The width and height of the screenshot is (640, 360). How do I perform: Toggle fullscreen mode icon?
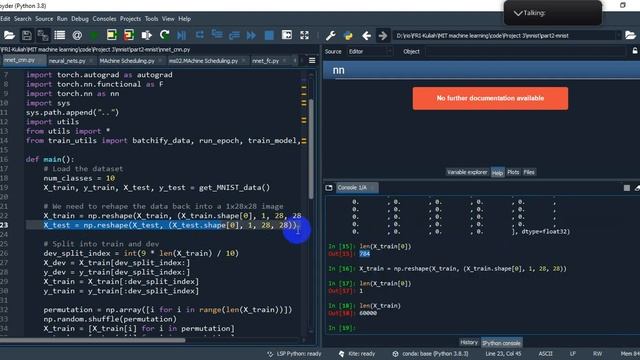[304, 36]
